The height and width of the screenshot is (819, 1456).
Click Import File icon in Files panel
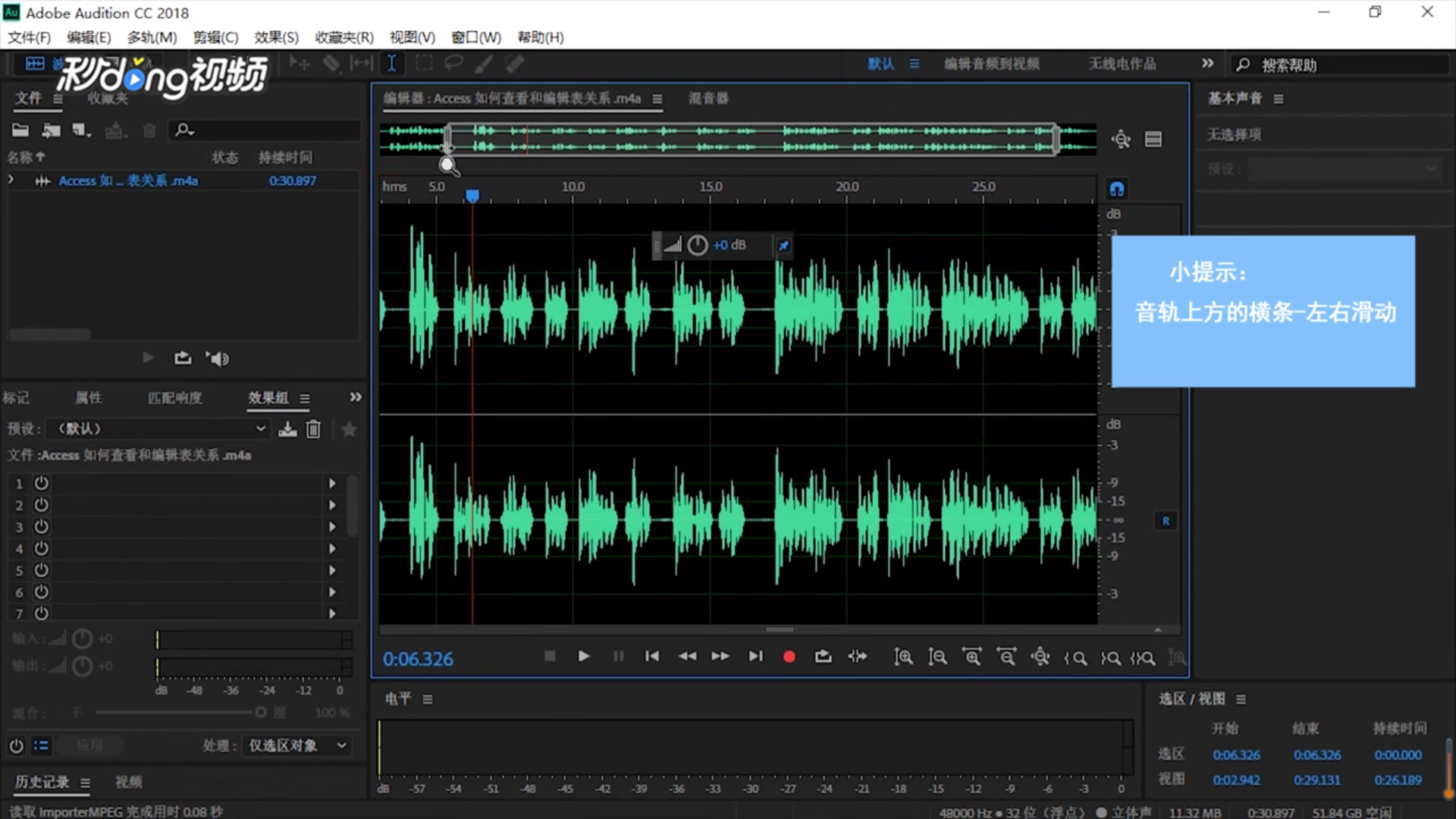pyautogui.click(x=52, y=130)
